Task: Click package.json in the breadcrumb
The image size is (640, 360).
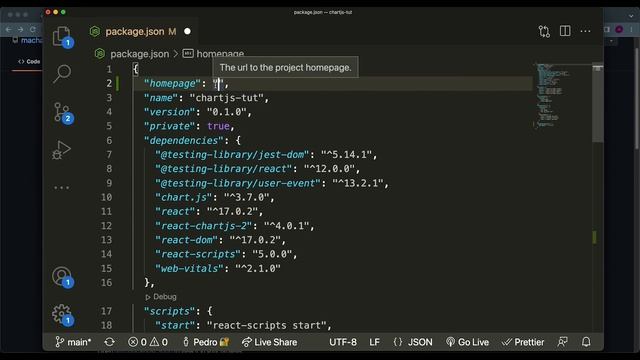Action: [x=139, y=54]
